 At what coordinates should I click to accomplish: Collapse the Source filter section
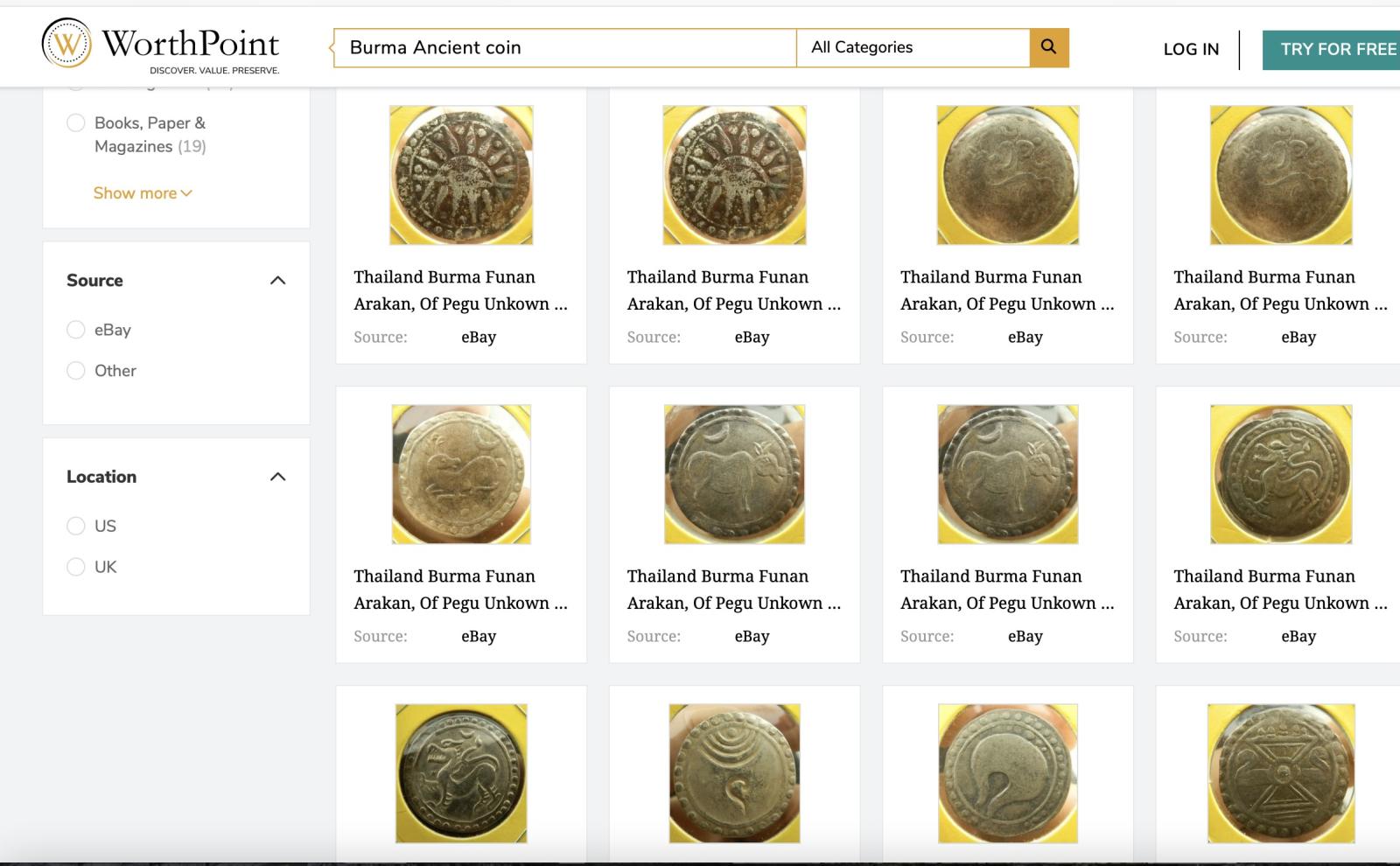(277, 281)
